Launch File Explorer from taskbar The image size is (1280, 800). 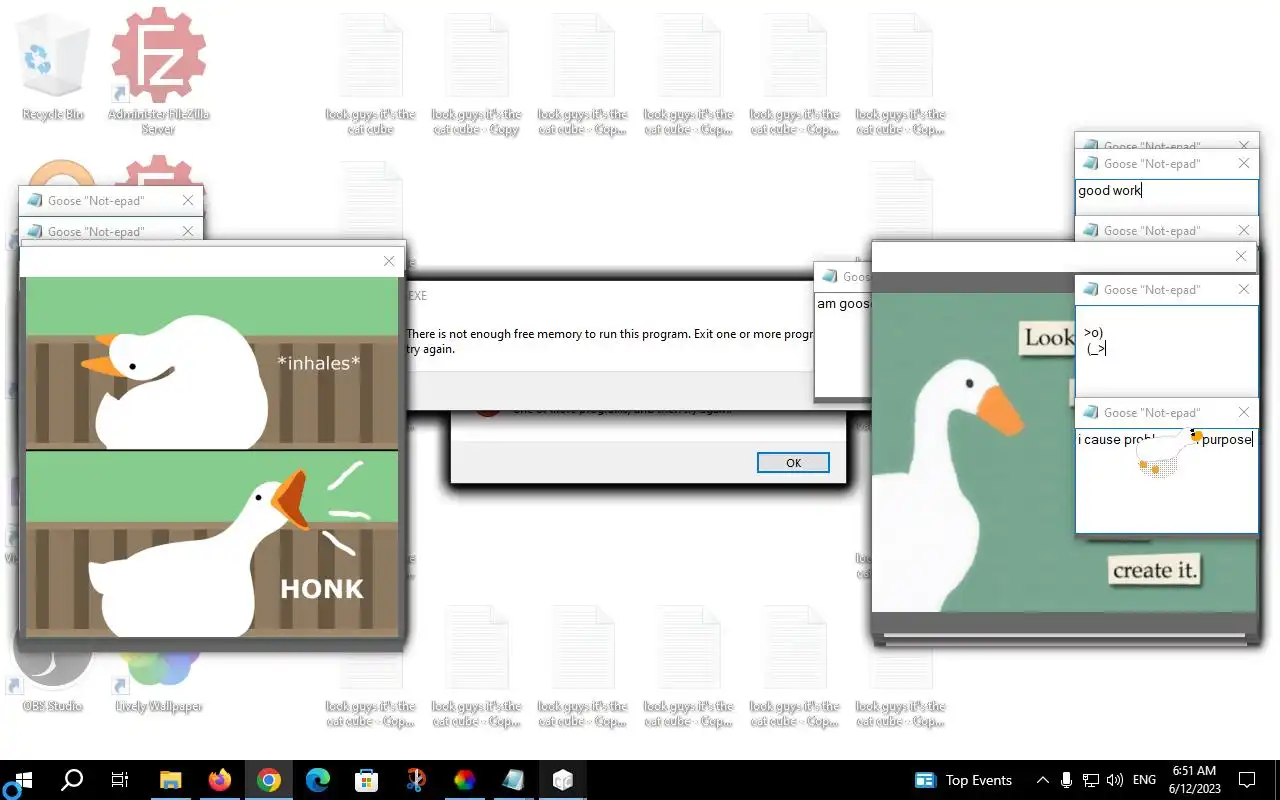[x=171, y=780]
